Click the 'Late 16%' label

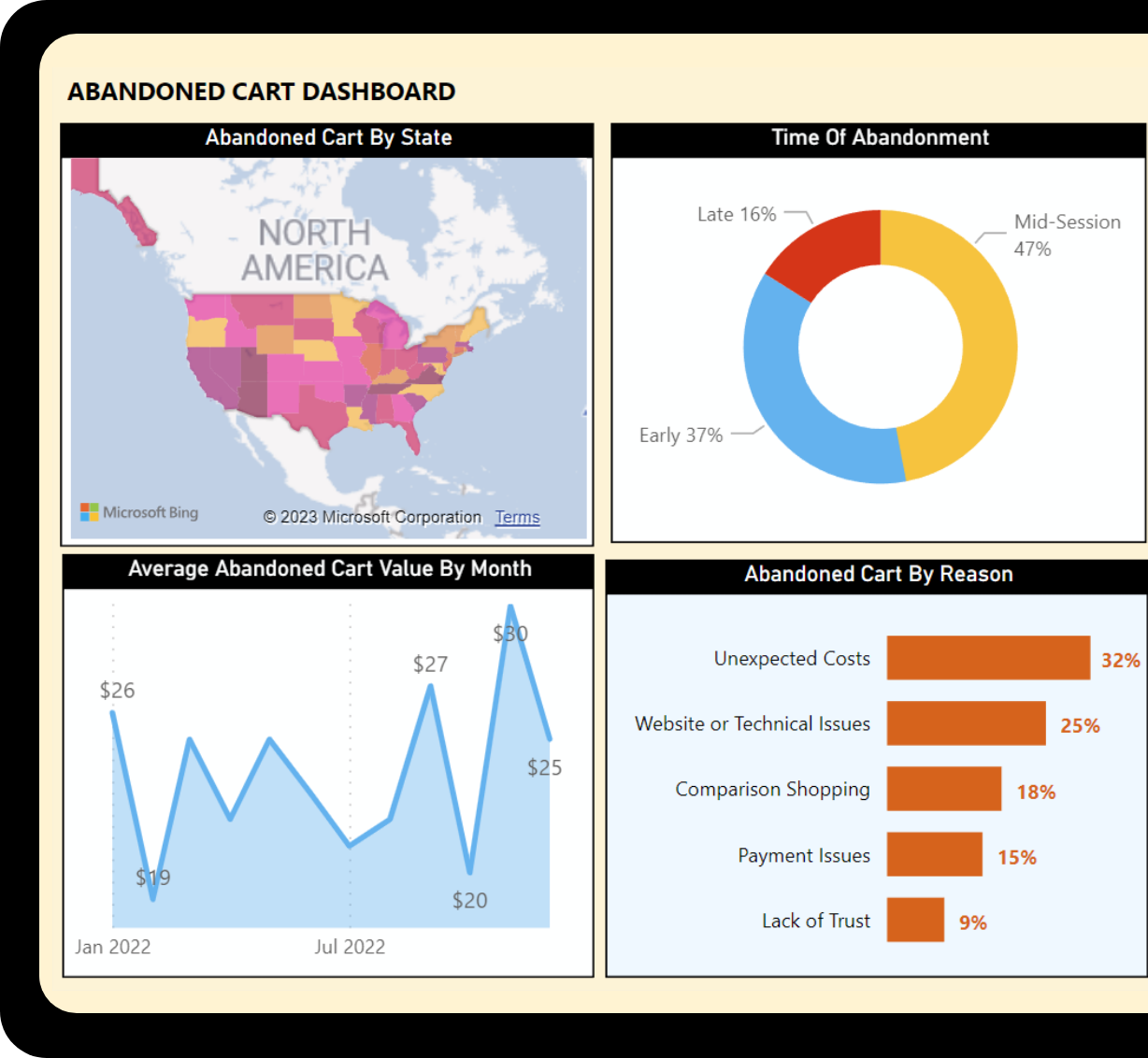click(737, 214)
